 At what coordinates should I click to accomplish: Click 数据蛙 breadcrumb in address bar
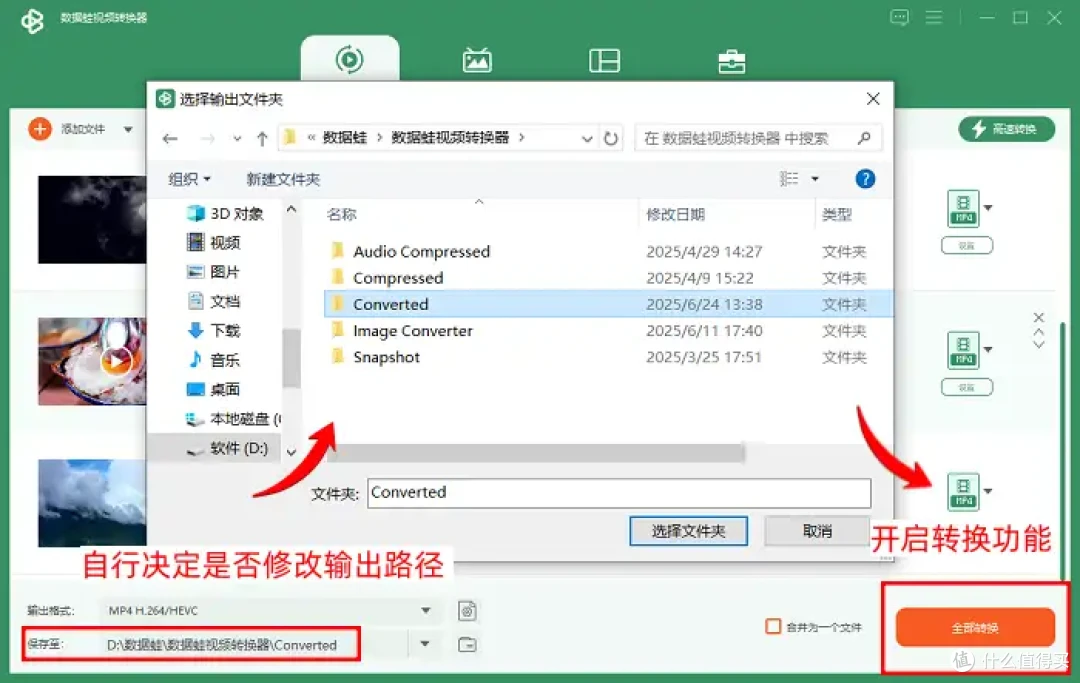[x=344, y=138]
